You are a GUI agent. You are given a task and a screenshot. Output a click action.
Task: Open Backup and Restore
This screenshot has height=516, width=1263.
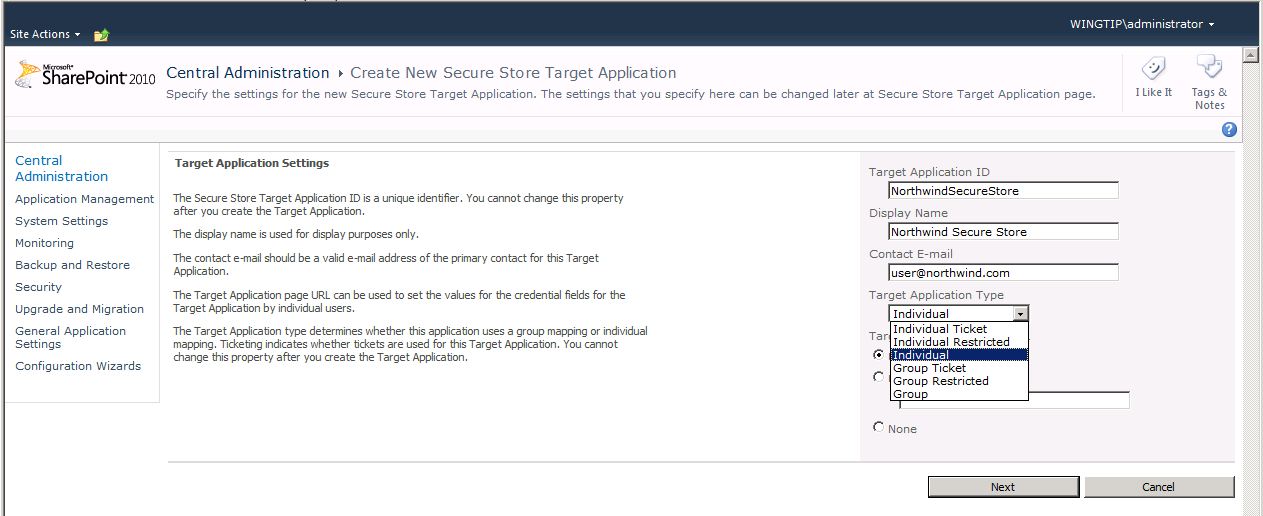72,265
